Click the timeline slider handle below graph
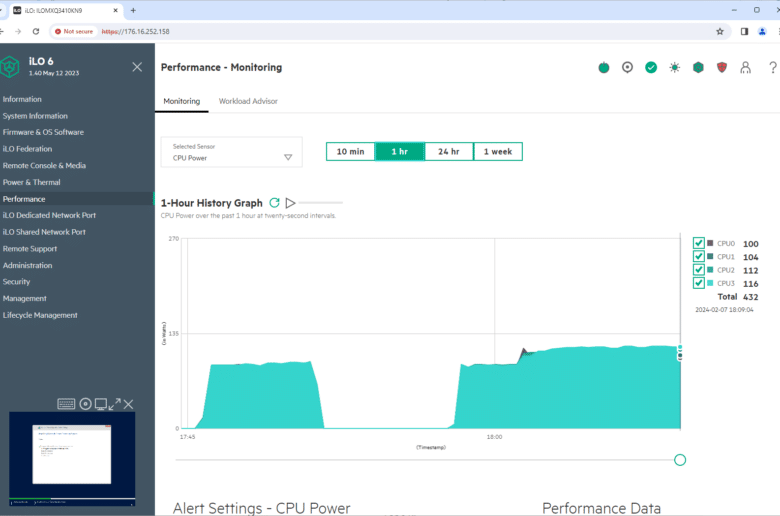Screen dimensions: 780x516 (x=680, y=460)
